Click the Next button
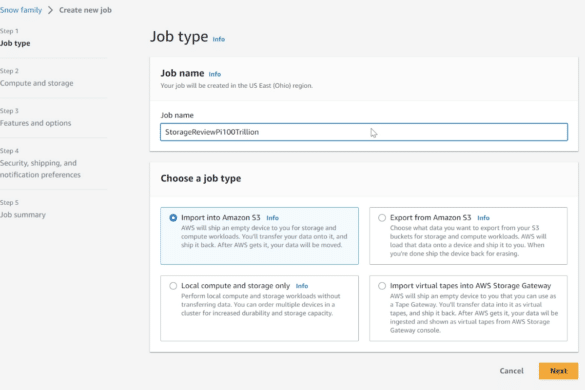This screenshot has width=585, height=390. tap(558, 371)
